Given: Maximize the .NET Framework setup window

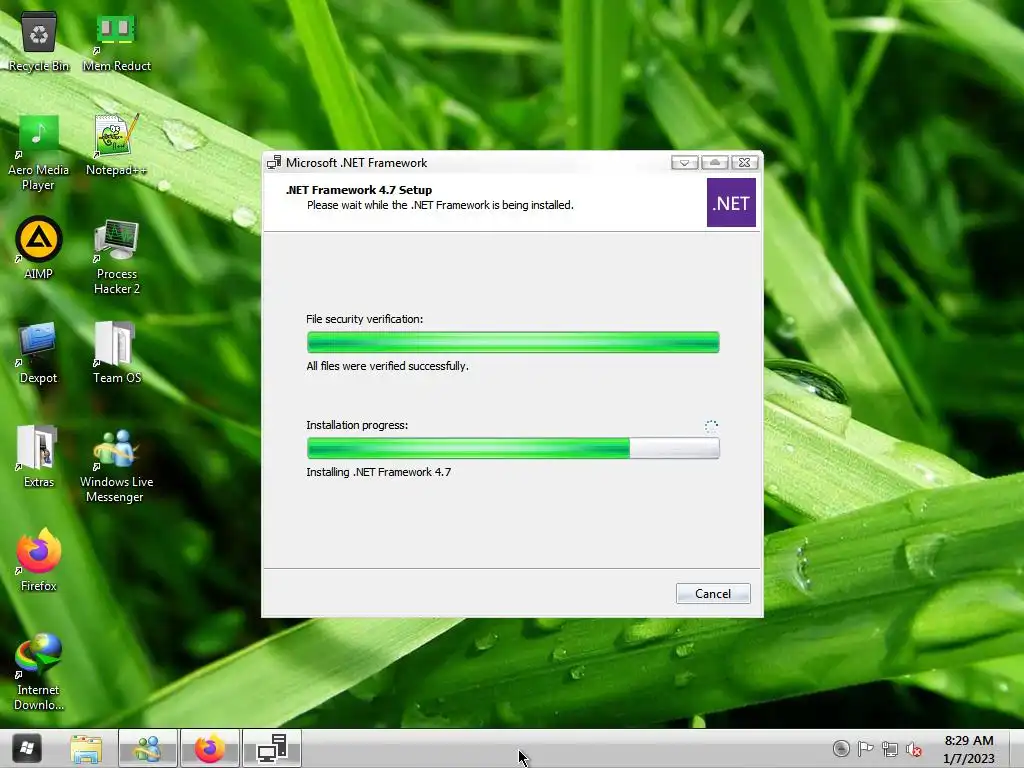Looking at the screenshot, I should (x=714, y=163).
